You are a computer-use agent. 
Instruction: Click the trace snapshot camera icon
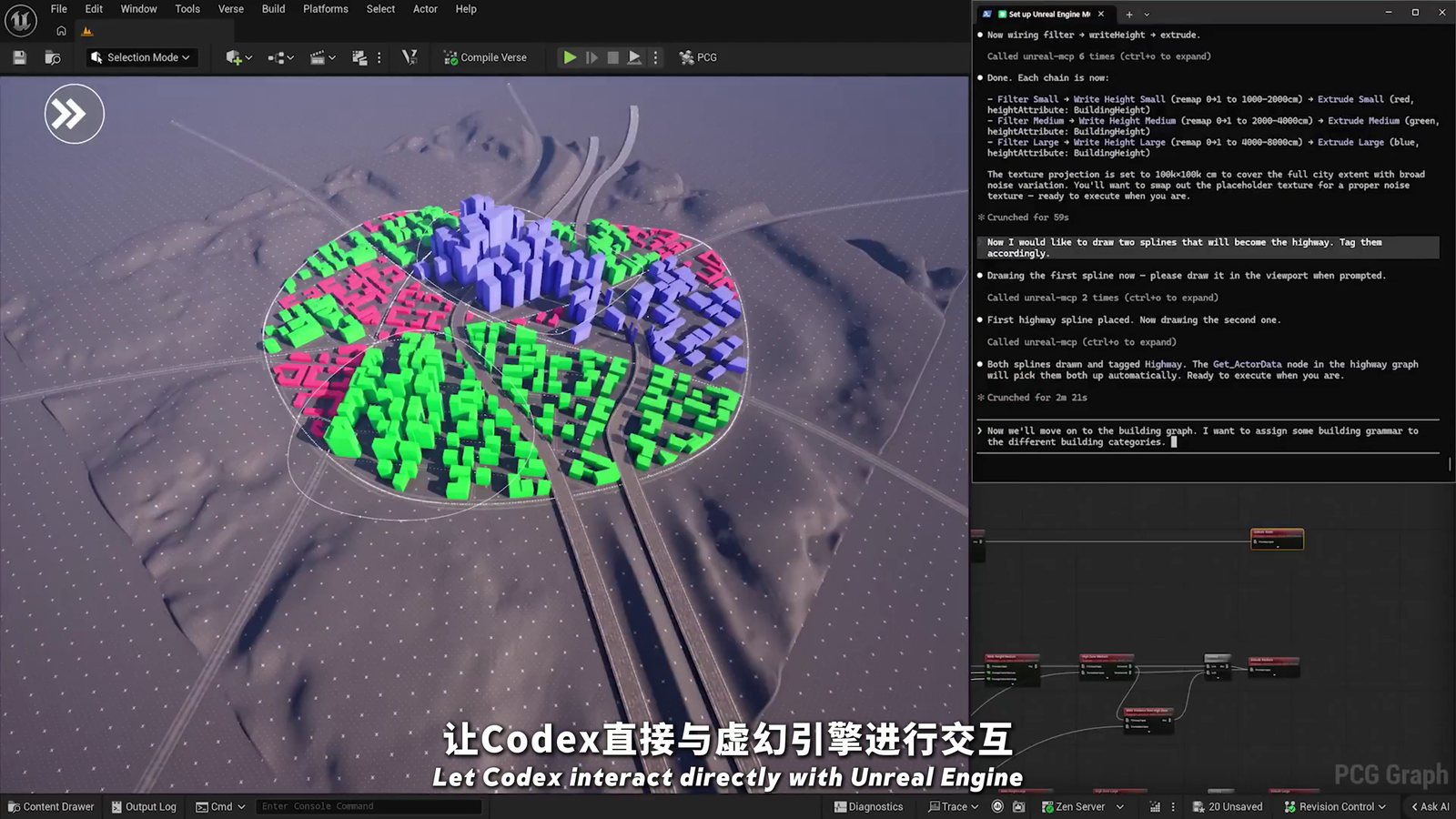pyautogui.click(x=1018, y=806)
